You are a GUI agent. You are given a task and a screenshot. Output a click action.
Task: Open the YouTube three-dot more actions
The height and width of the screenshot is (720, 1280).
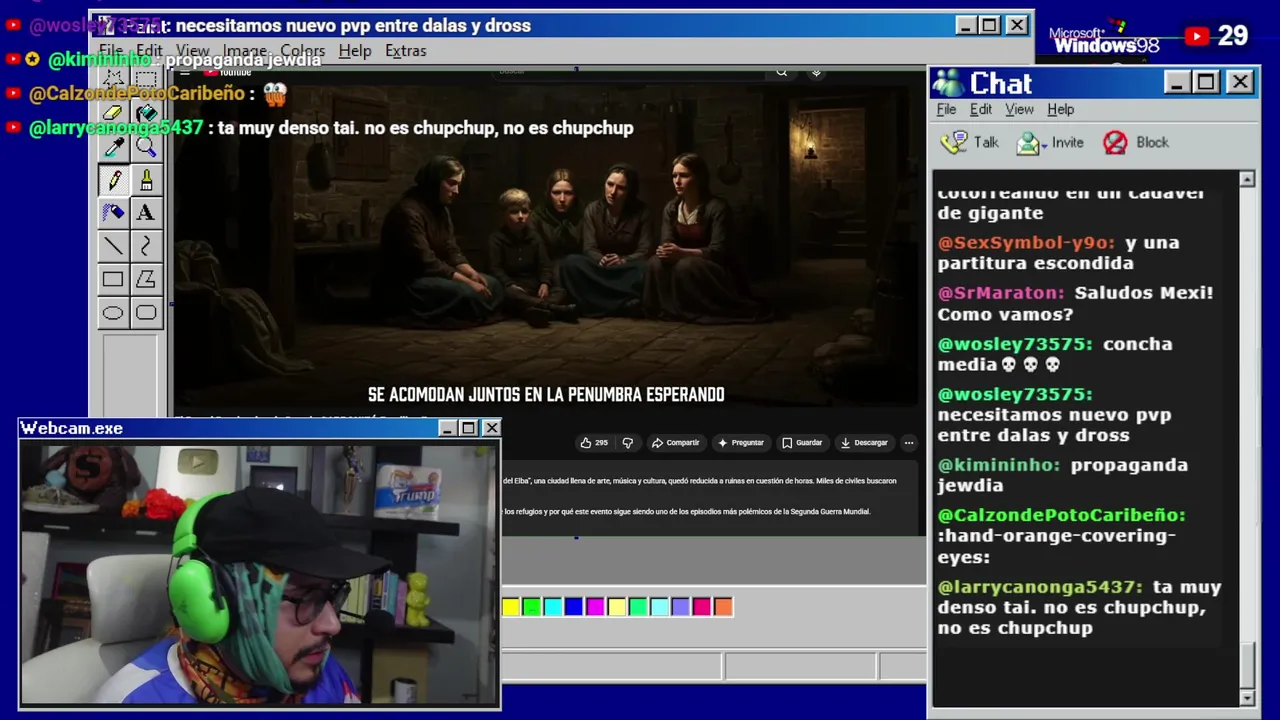point(908,442)
